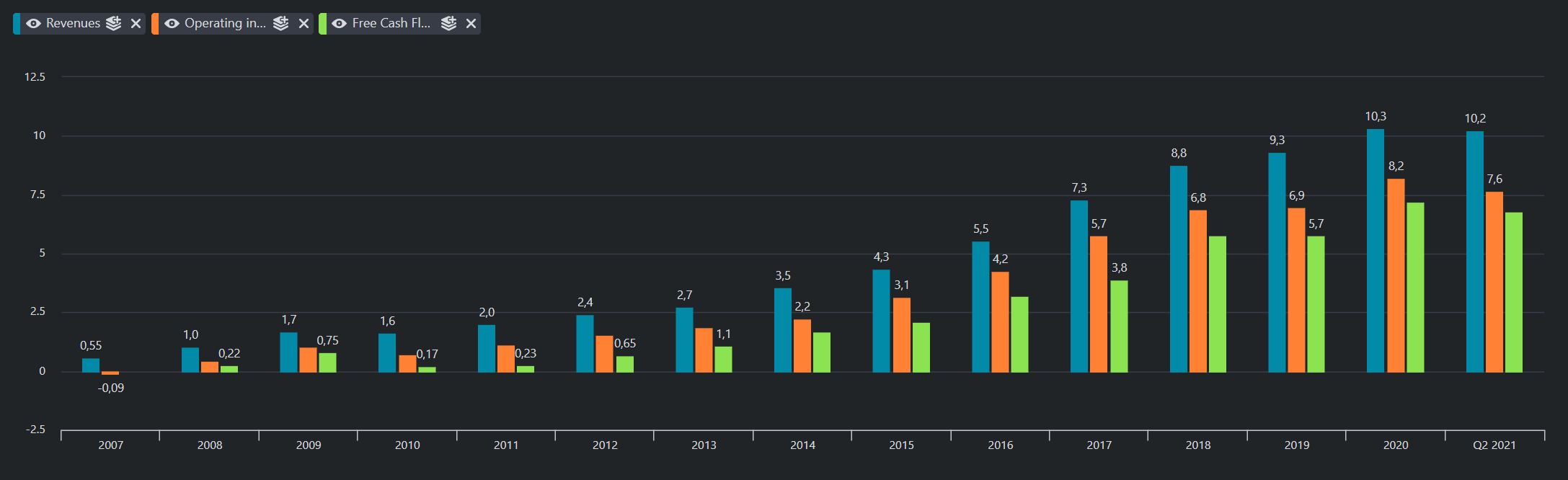This screenshot has height=480, width=1568.
Task: Click the '-0,09' value label
Action: click(x=111, y=388)
